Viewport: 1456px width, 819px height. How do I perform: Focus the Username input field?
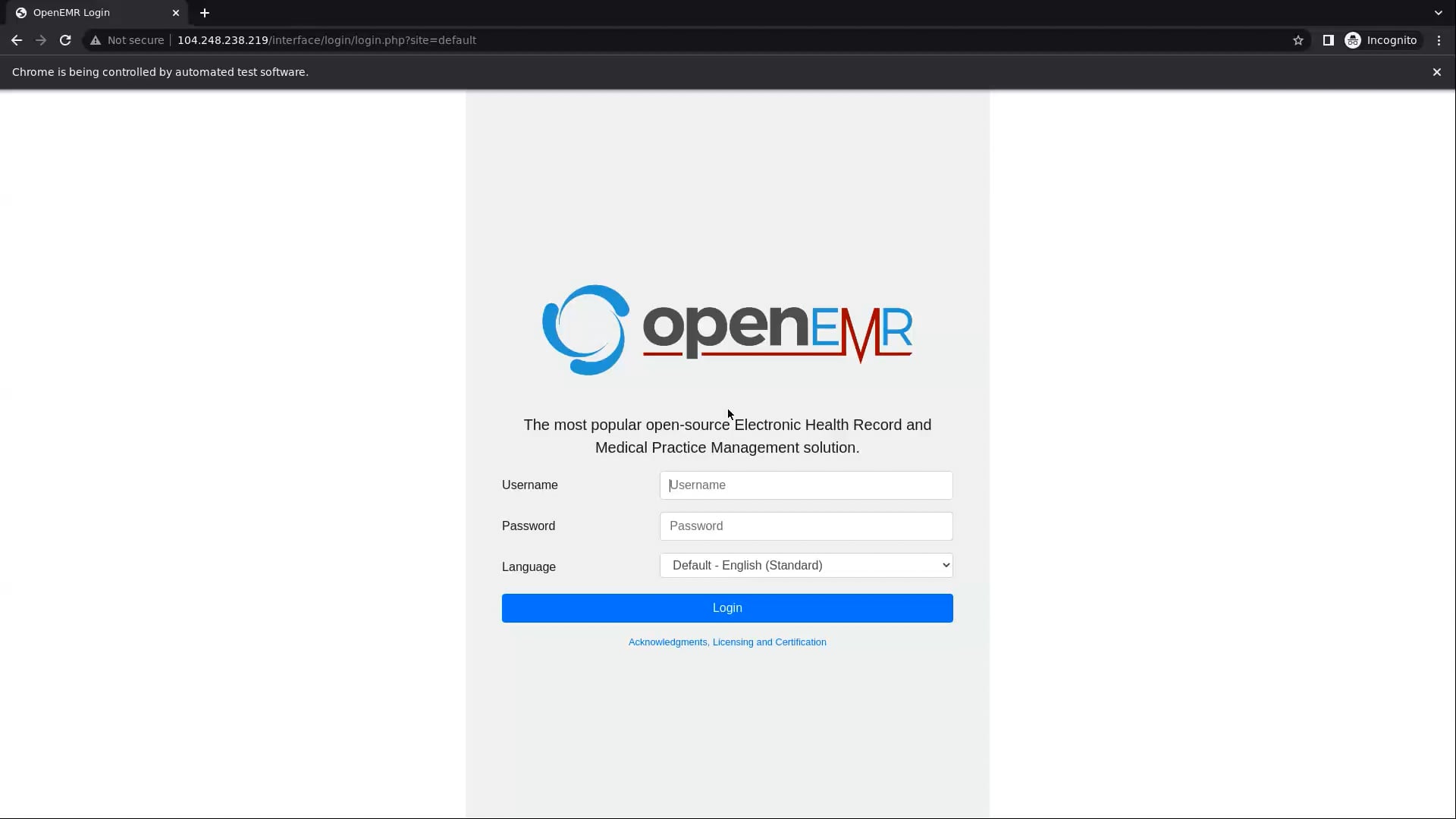point(806,485)
